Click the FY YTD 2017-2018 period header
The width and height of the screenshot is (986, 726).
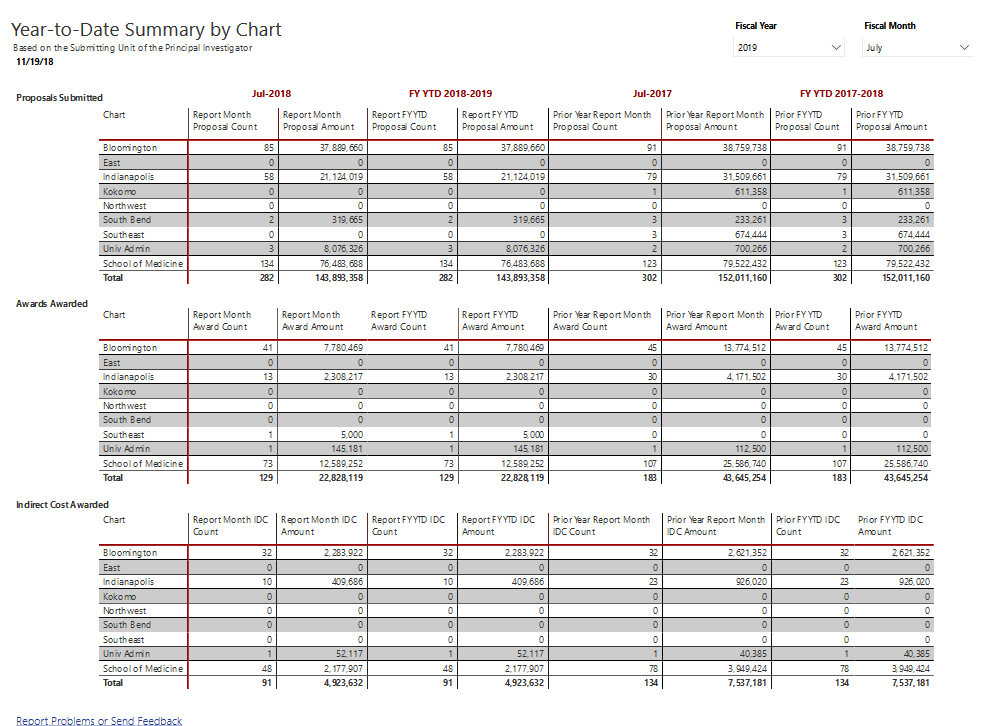coord(841,93)
